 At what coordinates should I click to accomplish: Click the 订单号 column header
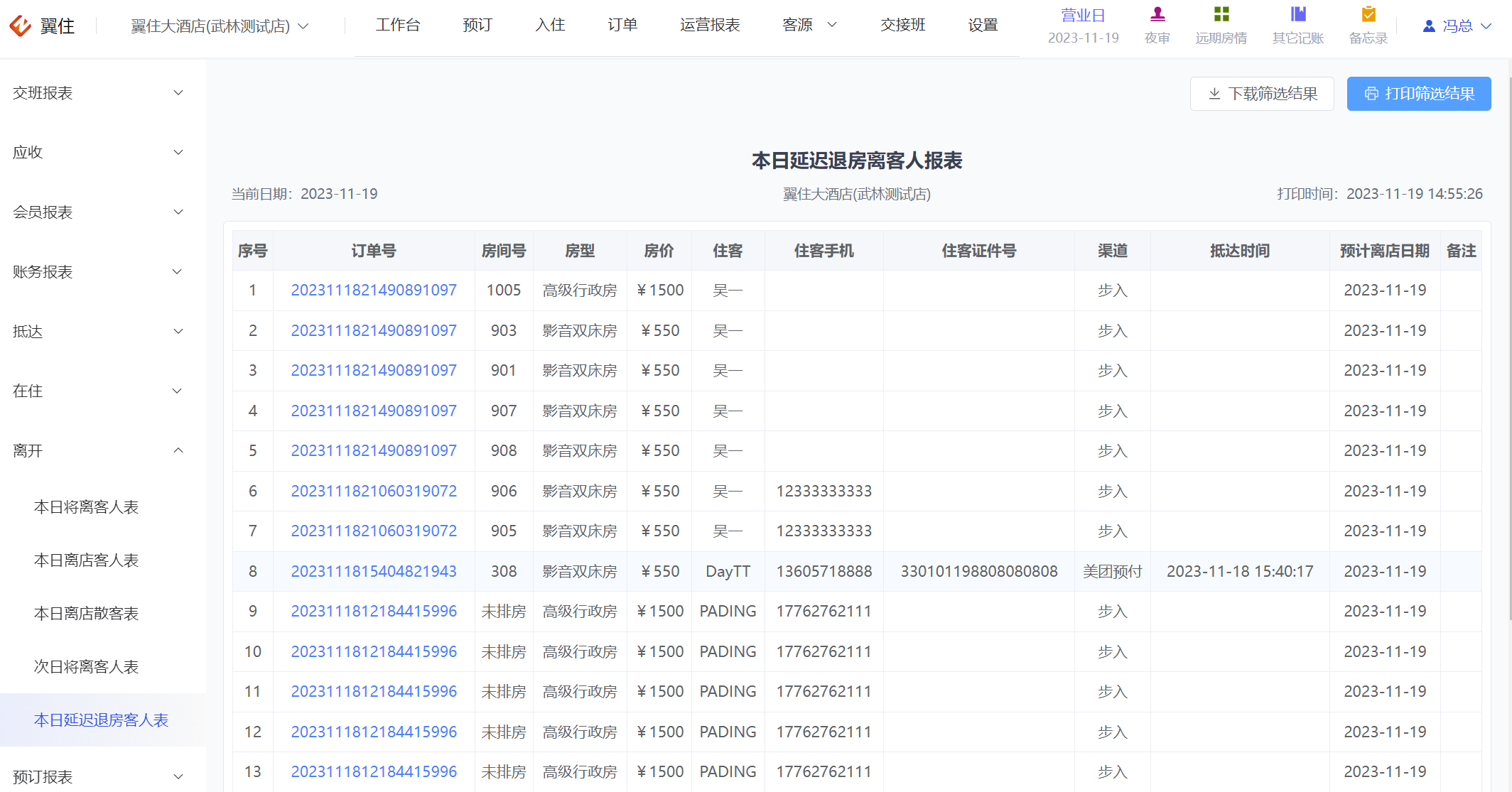tap(374, 251)
